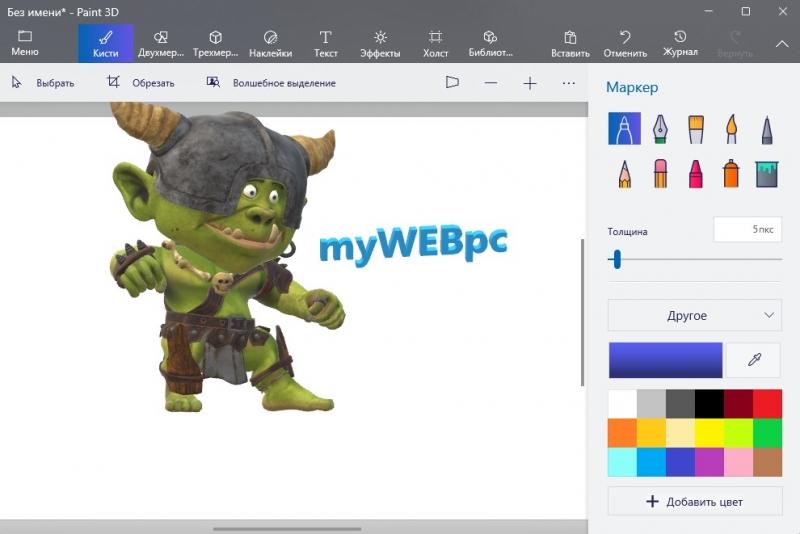Select the Calligraphy pen brush
Image resolution: width=800 pixels, height=534 pixels.
point(660,129)
